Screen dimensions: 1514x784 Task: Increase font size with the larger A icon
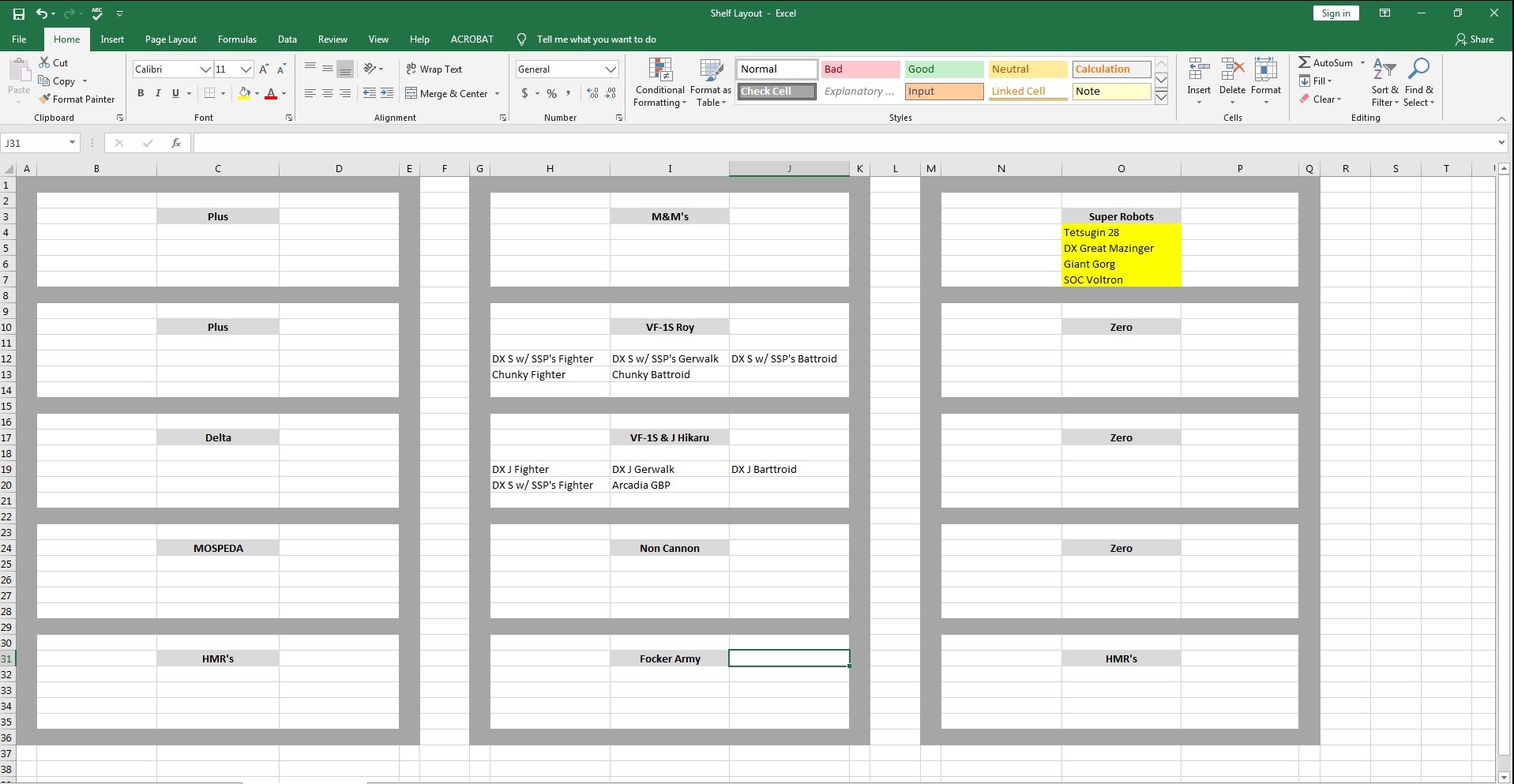point(264,69)
